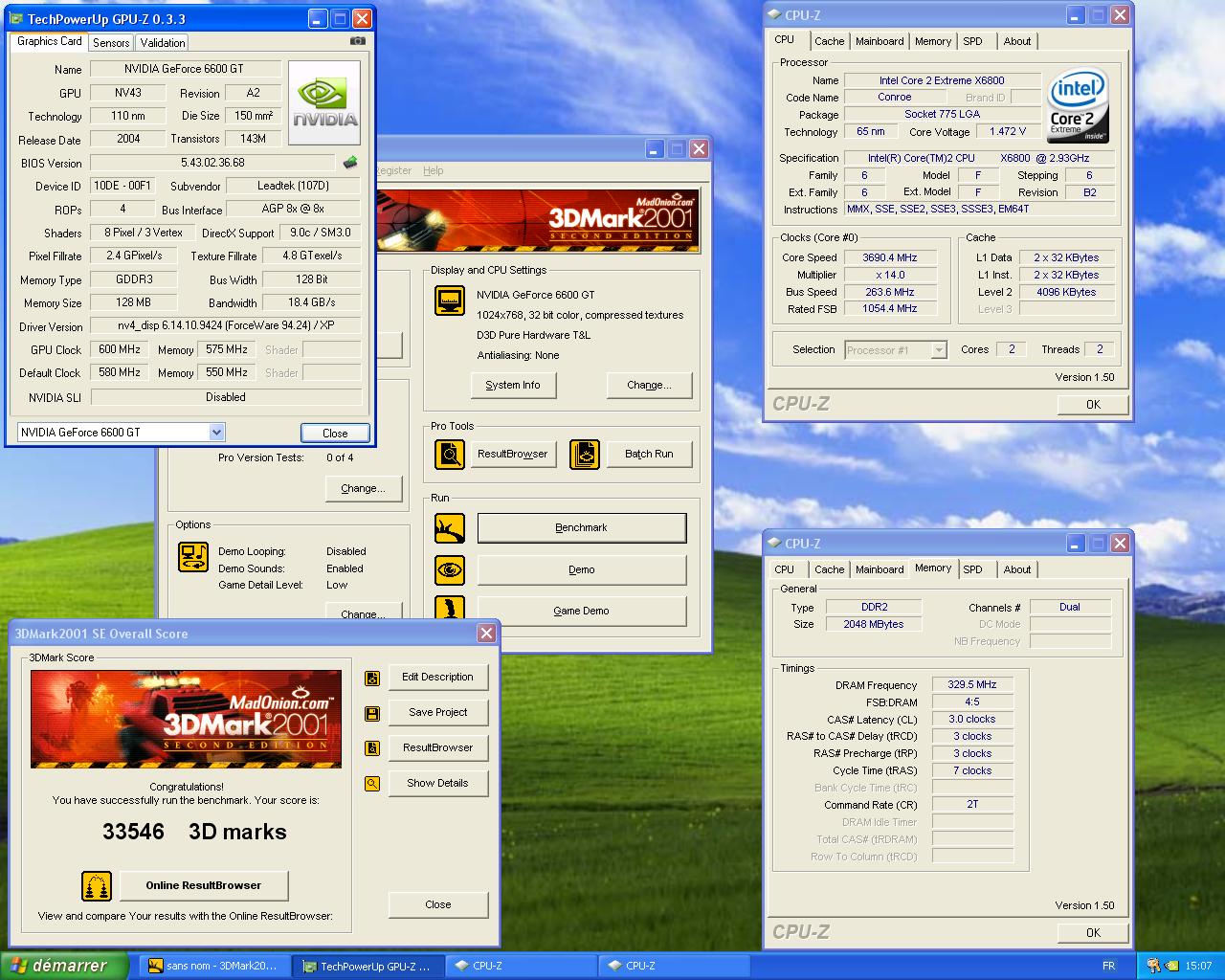This screenshot has width=1225, height=980.
Task: Click Change below Pro Version Tests
Action: [362, 489]
